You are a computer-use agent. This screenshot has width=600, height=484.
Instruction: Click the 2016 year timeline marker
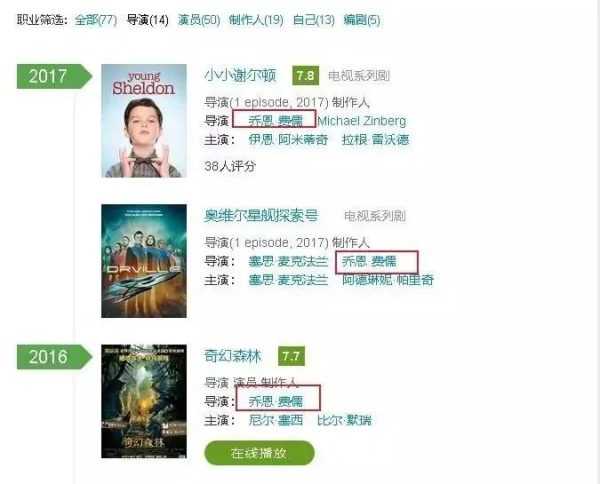[x=54, y=357]
